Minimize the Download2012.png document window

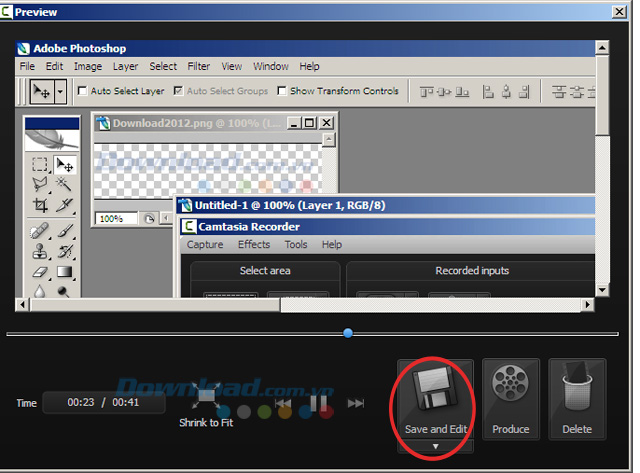(x=294, y=122)
